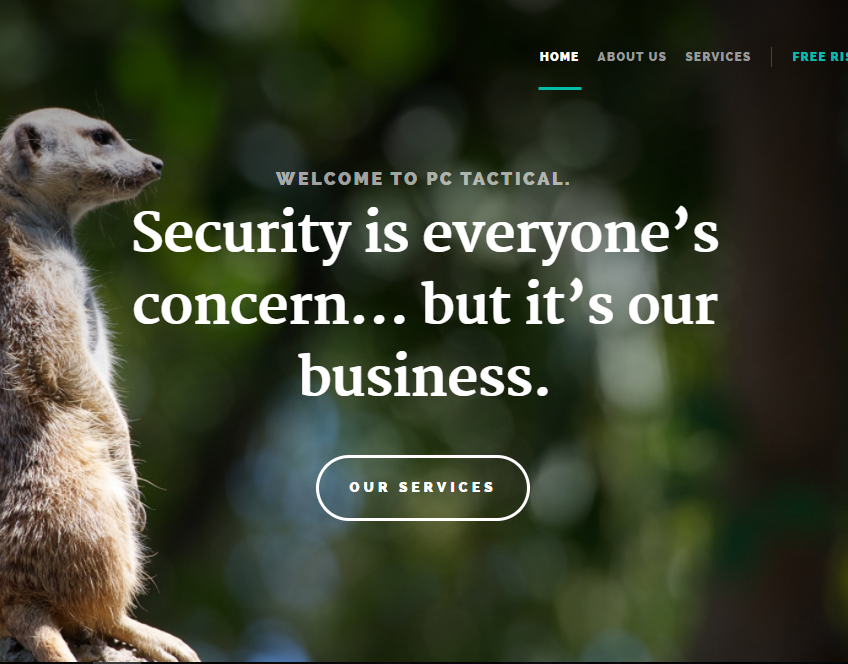The height and width of the screenshot is (664, 848).
Task: Click the meerkat's nose
Action: pos(156,164)
